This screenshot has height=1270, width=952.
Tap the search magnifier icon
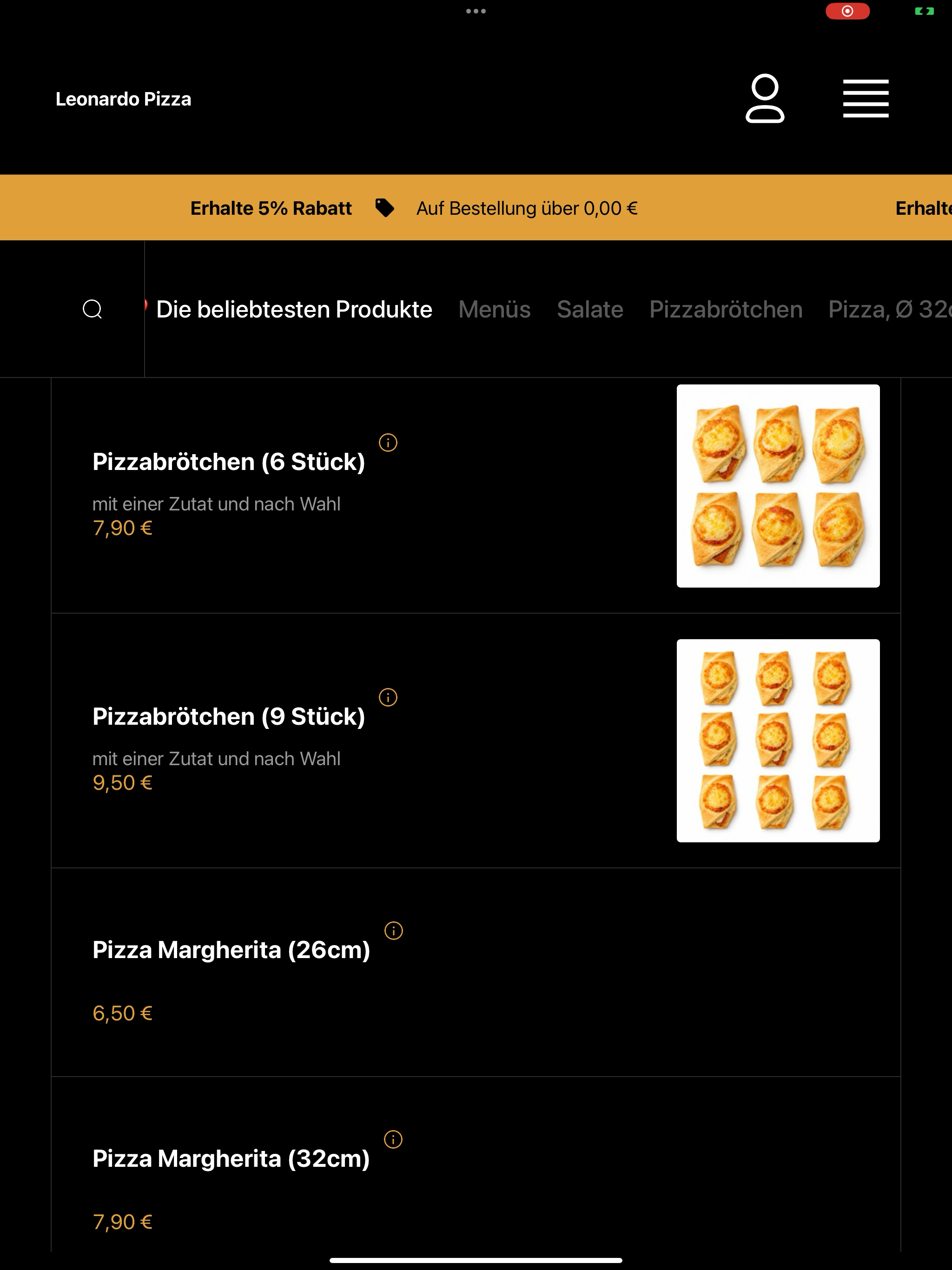pyautogui.click(x=93, y=309)
